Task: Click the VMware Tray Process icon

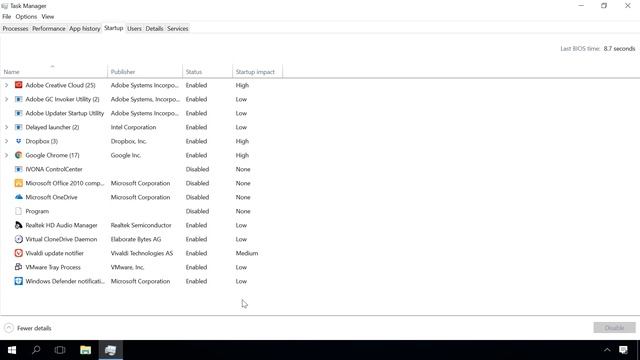Action: pos(18,267)
